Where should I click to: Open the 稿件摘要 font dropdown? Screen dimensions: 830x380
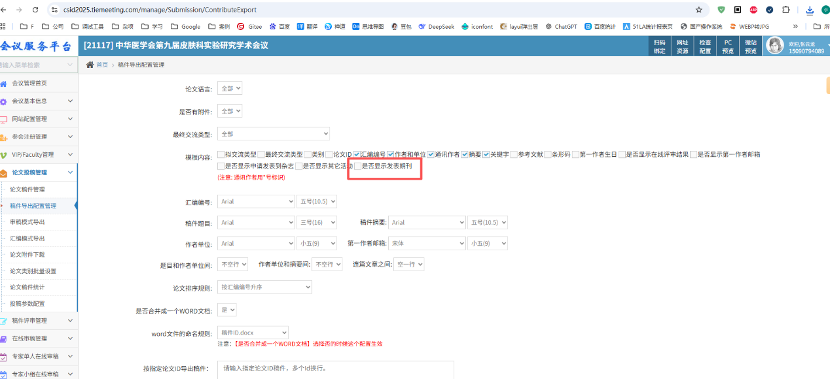tap(427, 223)
